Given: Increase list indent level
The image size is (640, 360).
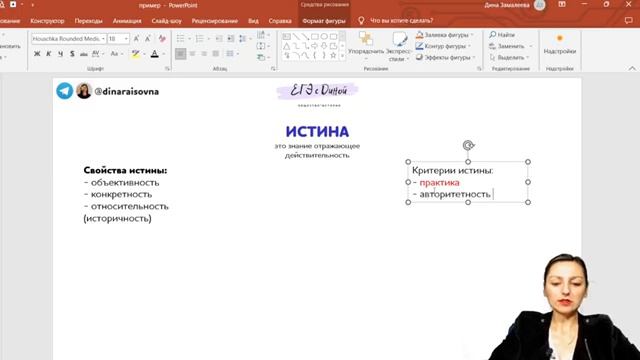Looking at the screenshot, I should click(x=231, y=39).
